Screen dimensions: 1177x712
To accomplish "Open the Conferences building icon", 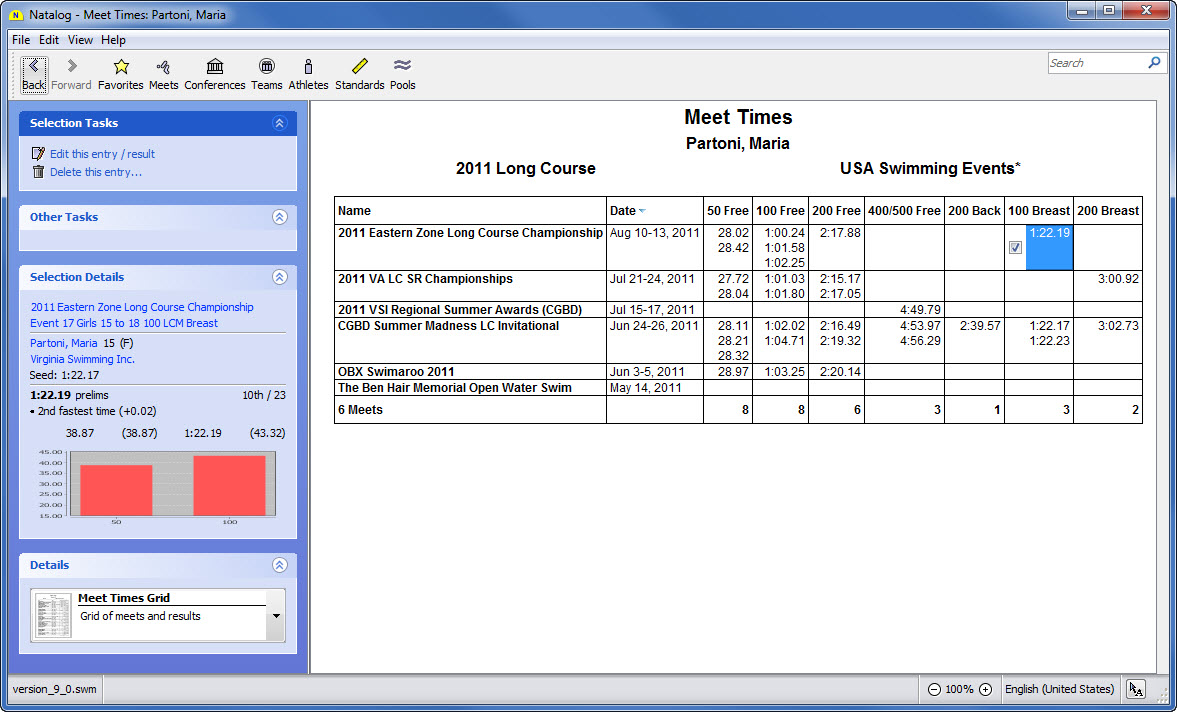I will [x=214, y=73].
